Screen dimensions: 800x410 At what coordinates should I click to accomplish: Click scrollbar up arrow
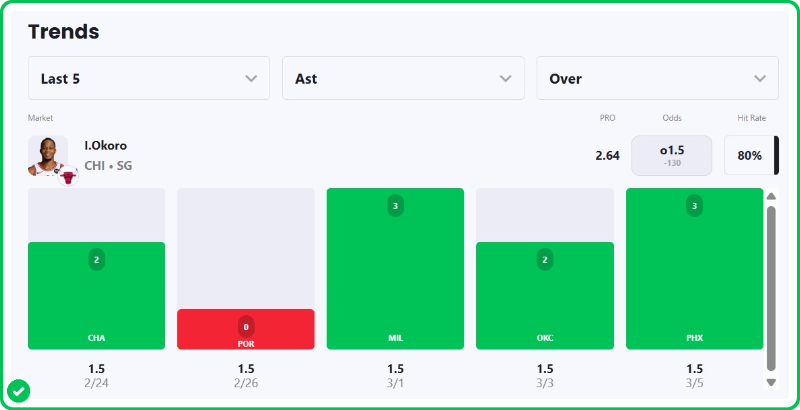click(771, 196)
